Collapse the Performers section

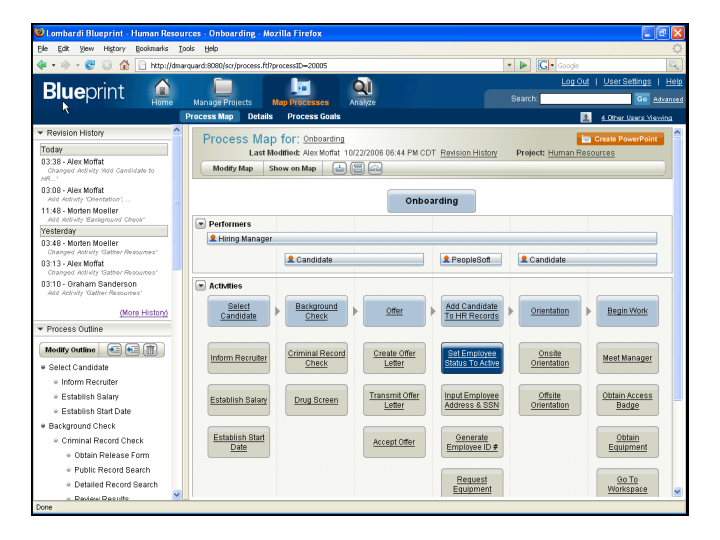click(x=200, y=224)
